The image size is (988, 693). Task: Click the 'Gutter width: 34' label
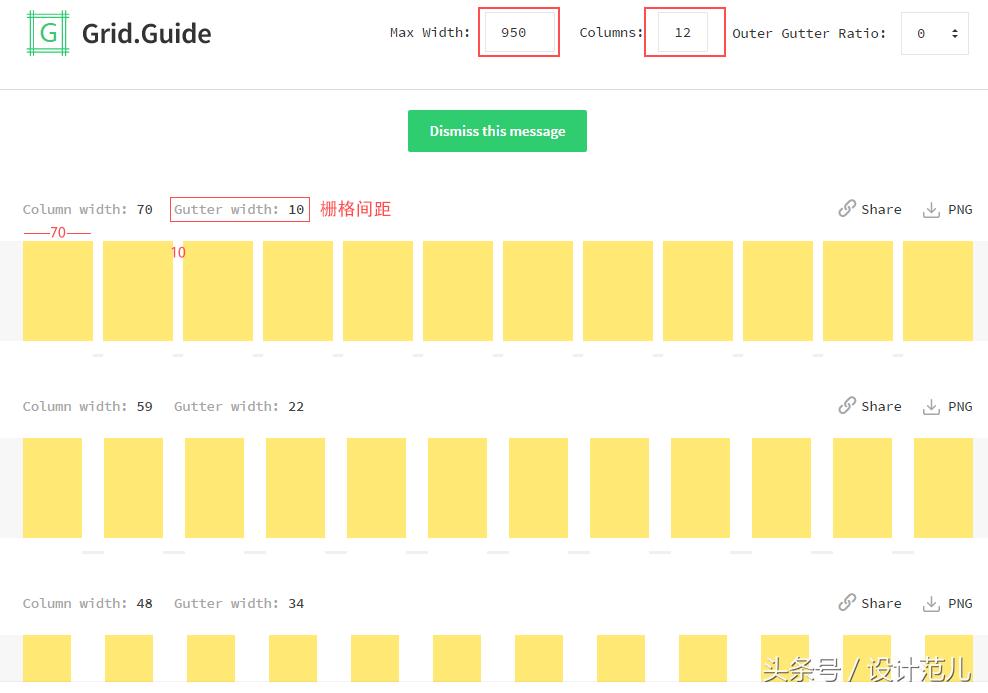pyautogui.click(x=239, y=604)
